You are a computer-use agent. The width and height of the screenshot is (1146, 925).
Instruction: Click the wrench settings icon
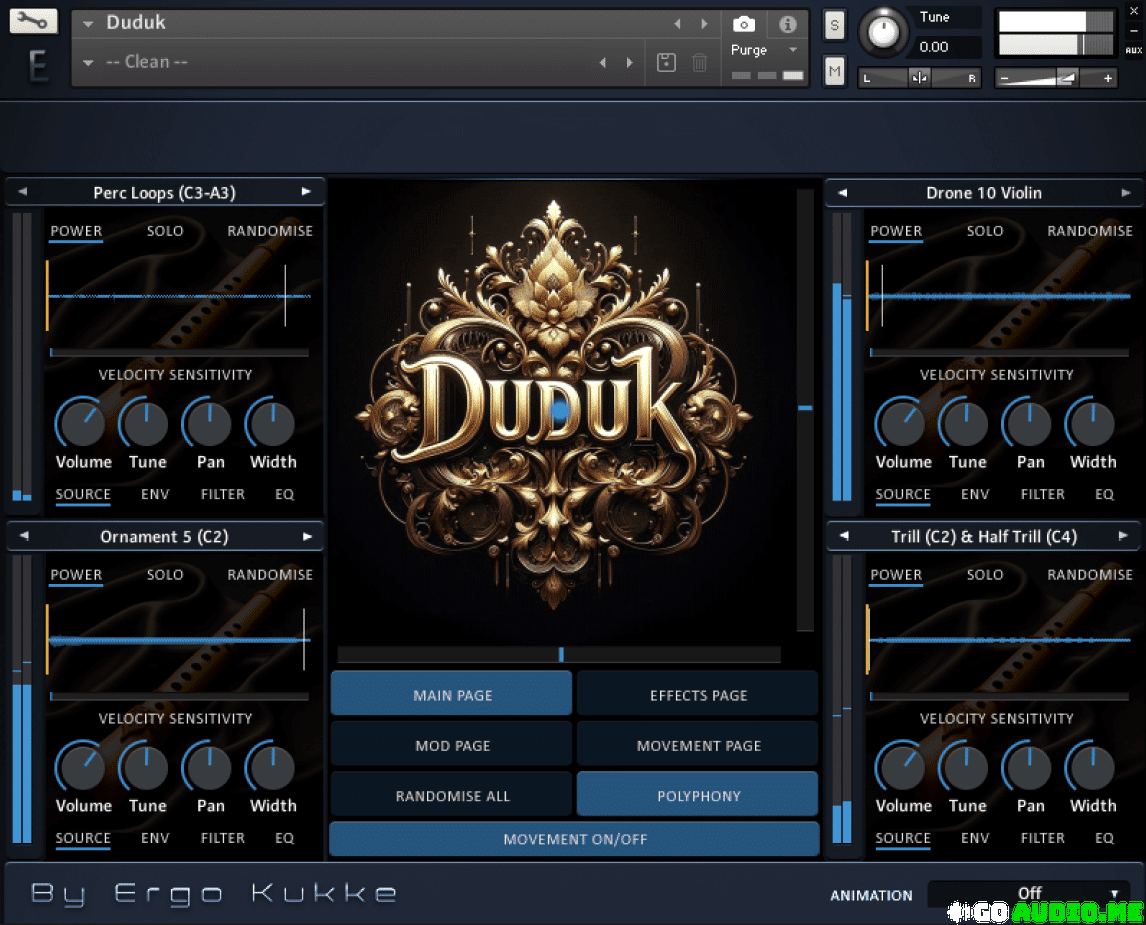pyautogui.click(x=33, y=21)
